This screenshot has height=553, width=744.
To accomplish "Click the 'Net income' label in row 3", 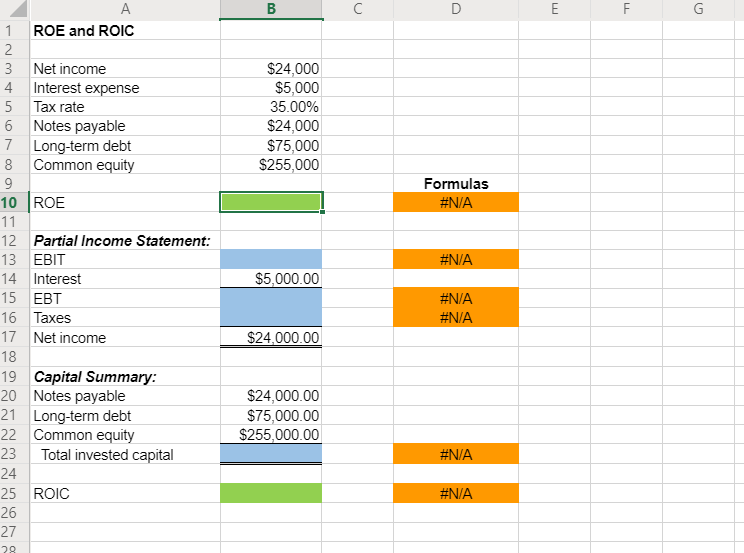I will [x=70, y=69].
